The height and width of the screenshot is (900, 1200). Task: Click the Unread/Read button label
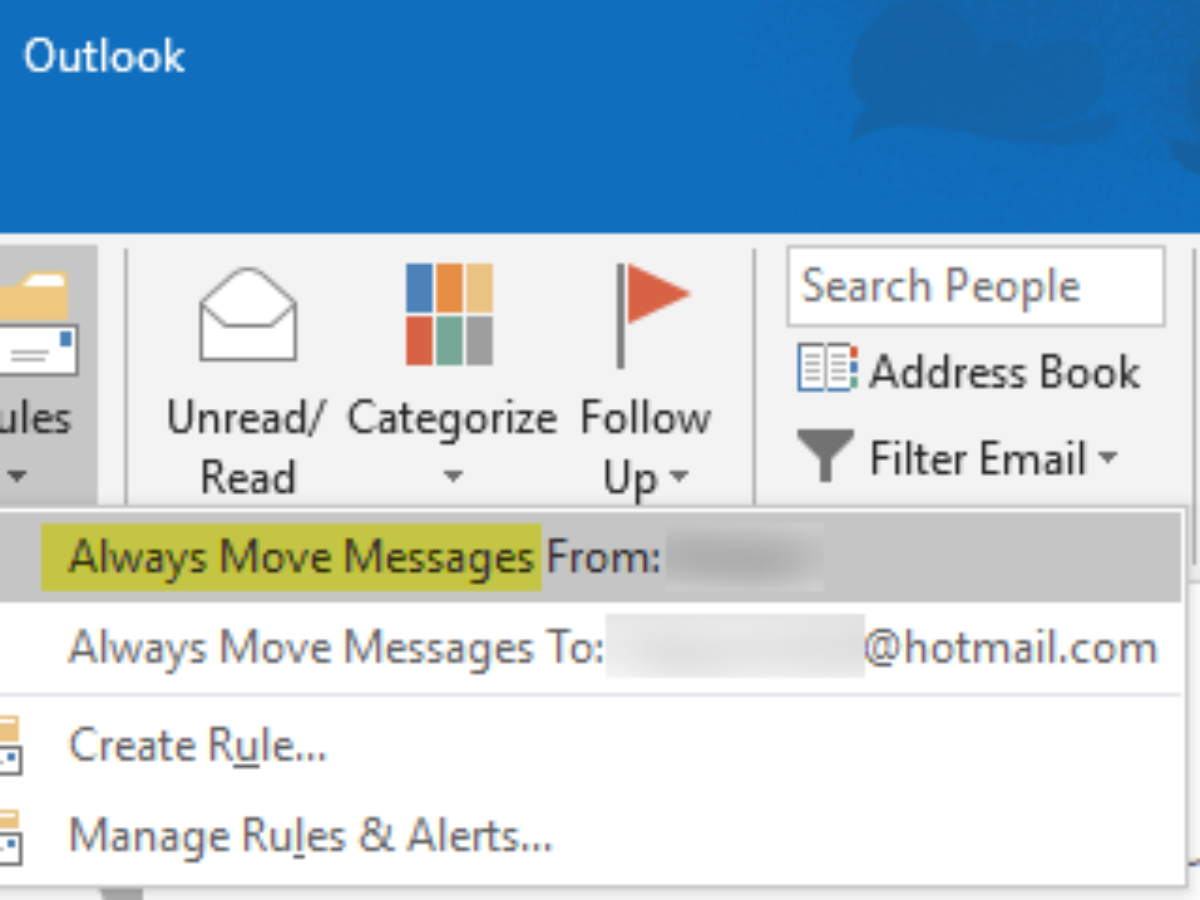(x=246, y=446)
